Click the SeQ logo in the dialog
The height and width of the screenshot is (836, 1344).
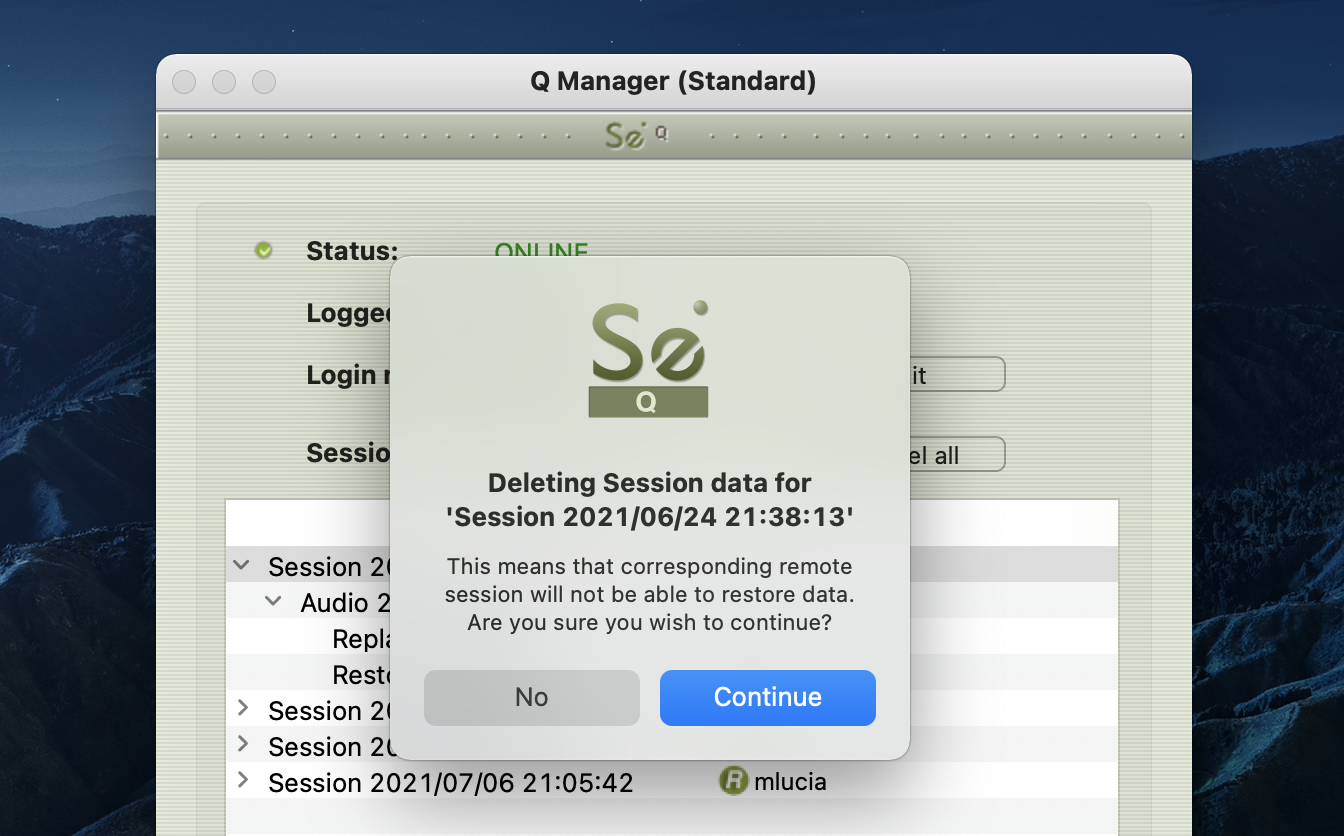pyautogui.click(x=649, y=359)
